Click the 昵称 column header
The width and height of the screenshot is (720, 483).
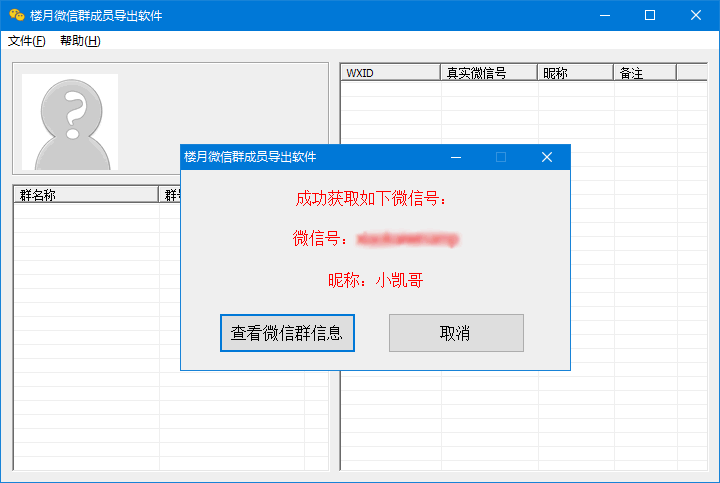tap(575, 73)
